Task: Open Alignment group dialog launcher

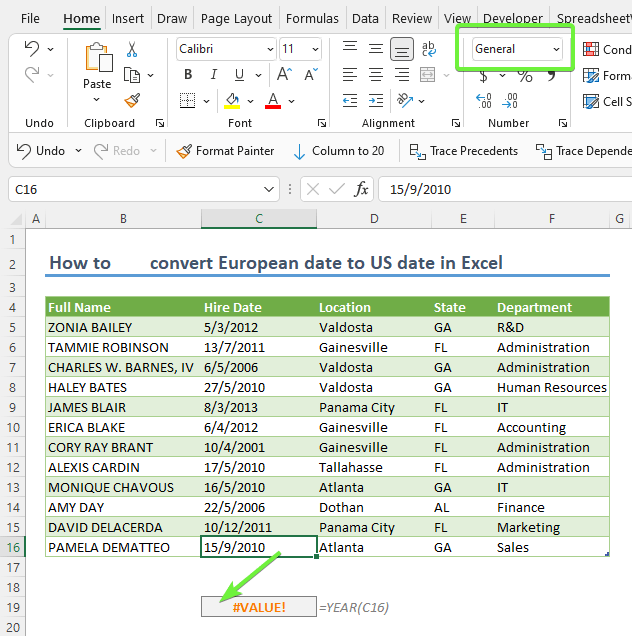Action: point(456,123)
